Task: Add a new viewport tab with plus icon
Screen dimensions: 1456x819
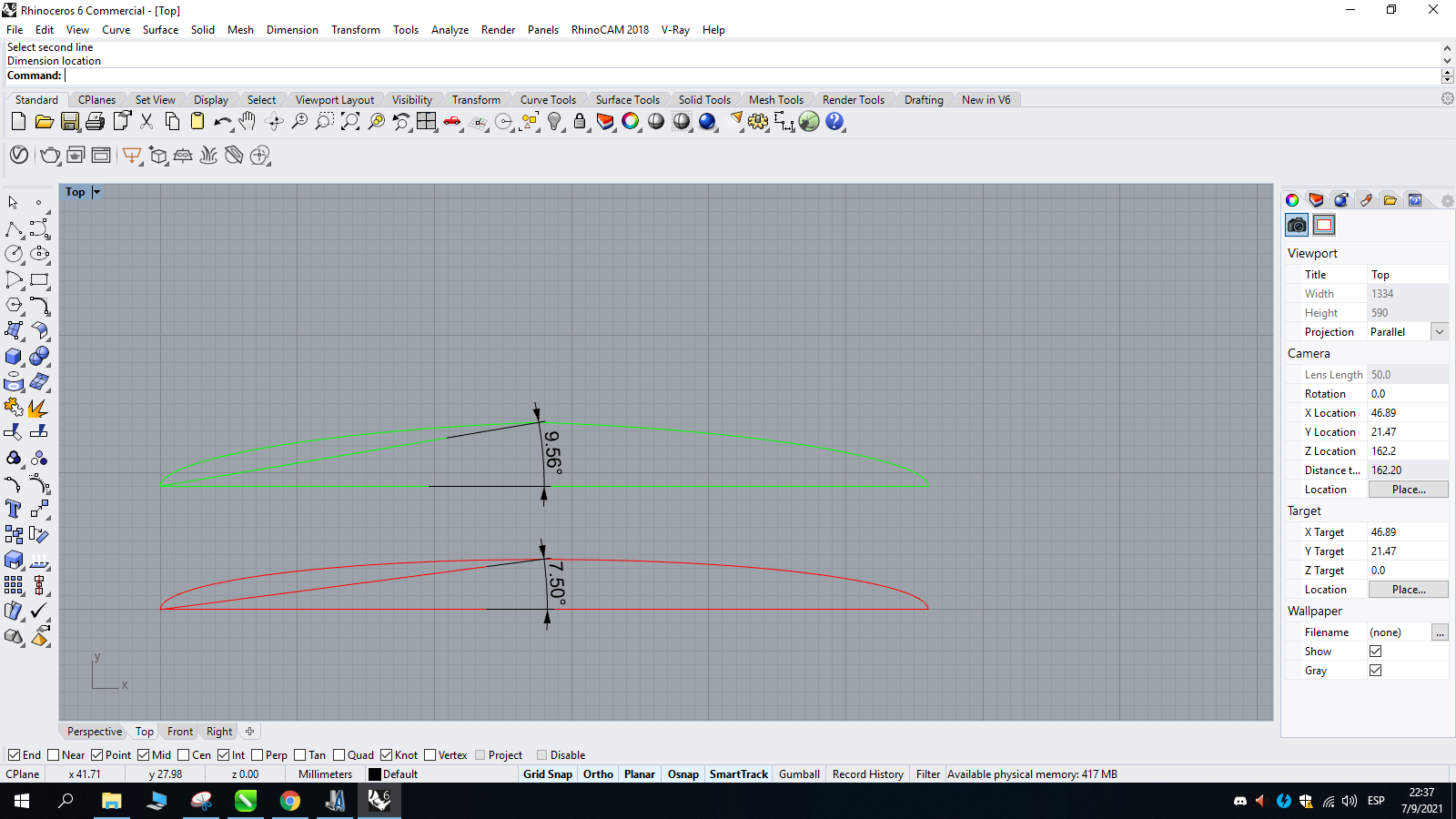Action: click(x=249, y=732)
